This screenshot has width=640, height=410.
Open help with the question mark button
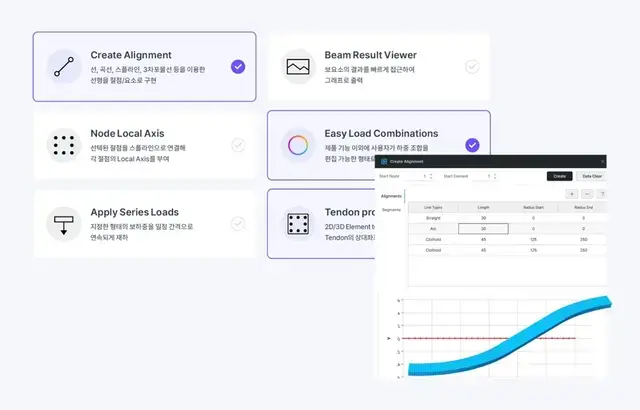[602, 193]
